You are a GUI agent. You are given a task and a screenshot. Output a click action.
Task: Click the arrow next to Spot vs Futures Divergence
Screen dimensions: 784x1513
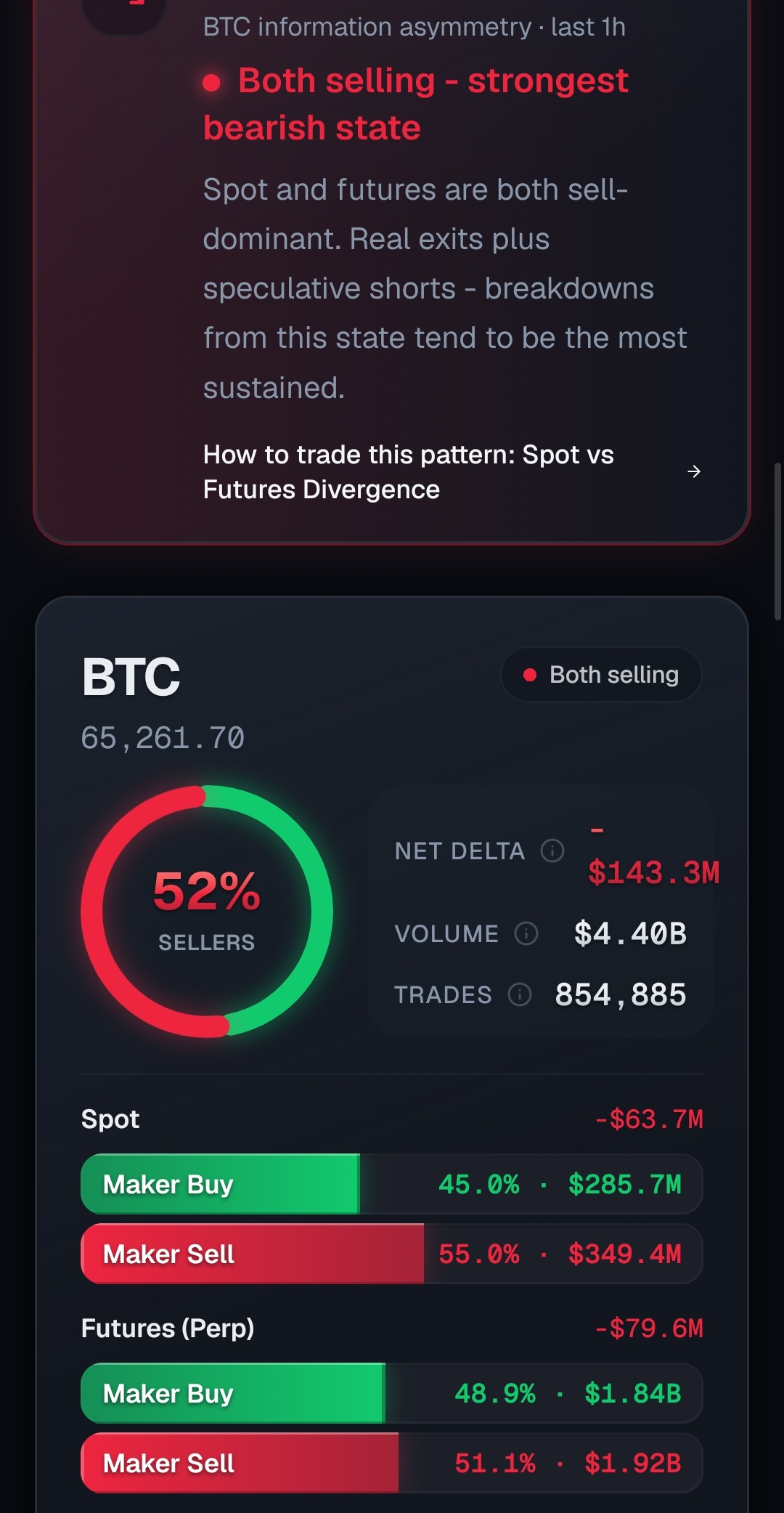694,471
